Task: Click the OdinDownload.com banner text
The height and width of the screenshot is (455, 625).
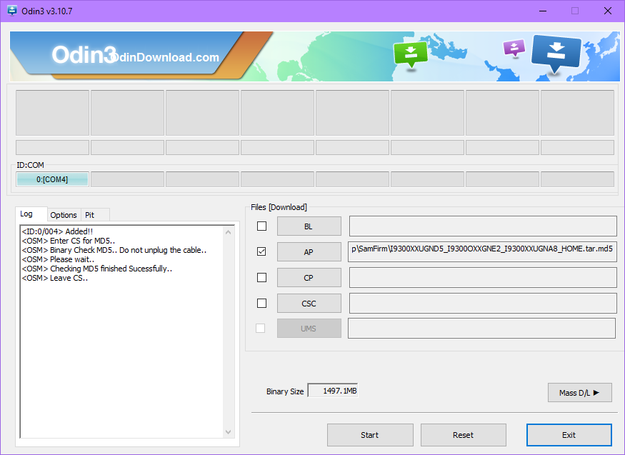Action: [164, 57]
